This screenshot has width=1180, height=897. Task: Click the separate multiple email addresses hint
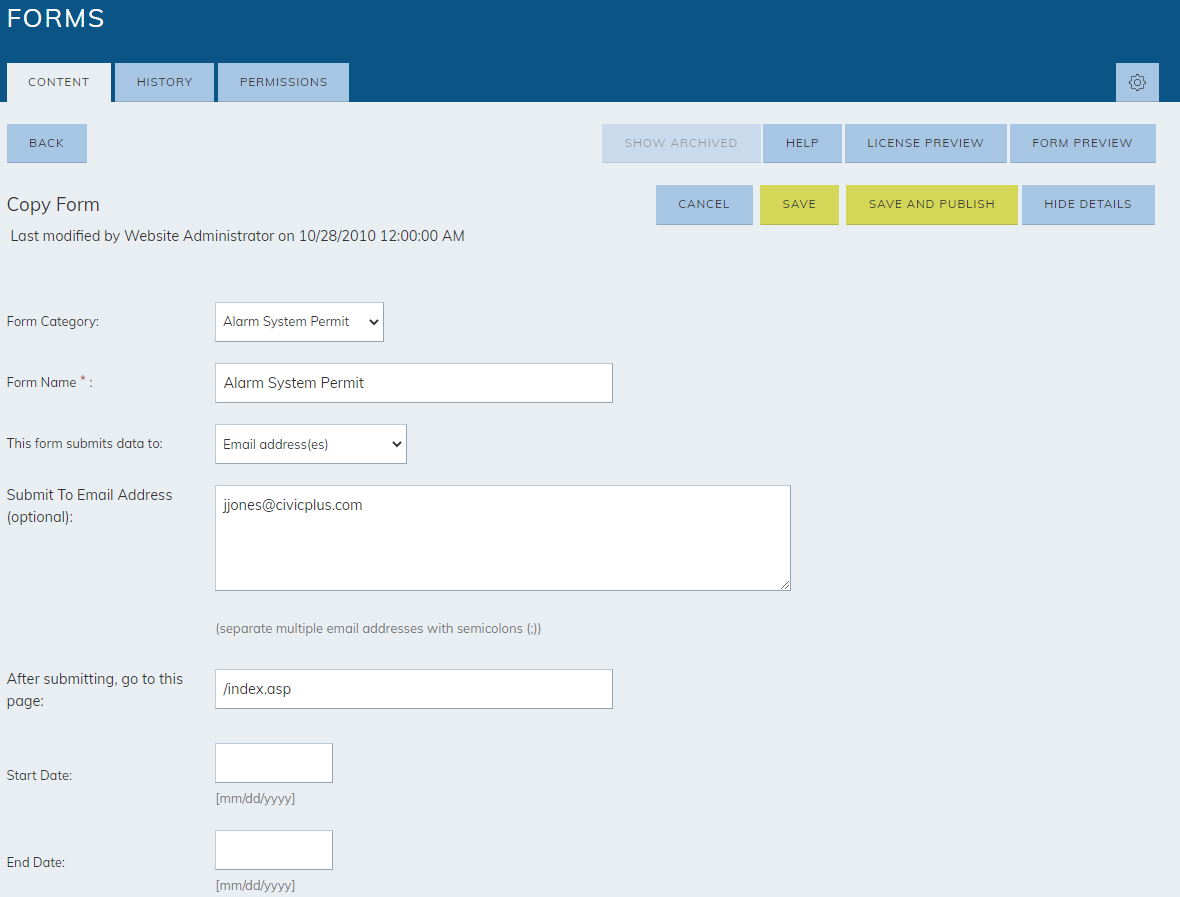click(x=378, y=628)
